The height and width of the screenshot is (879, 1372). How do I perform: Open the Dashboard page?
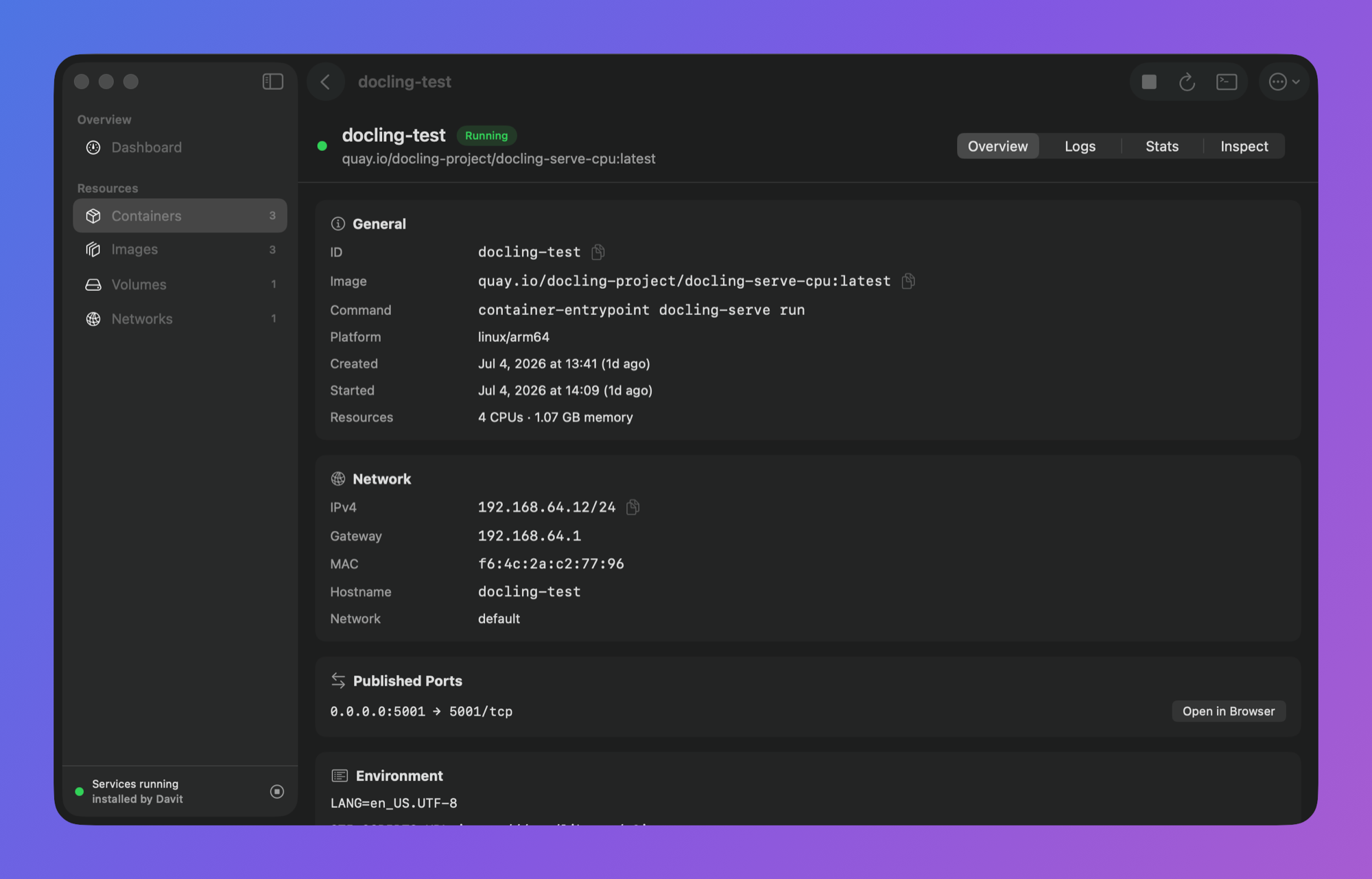click(180, 148)
